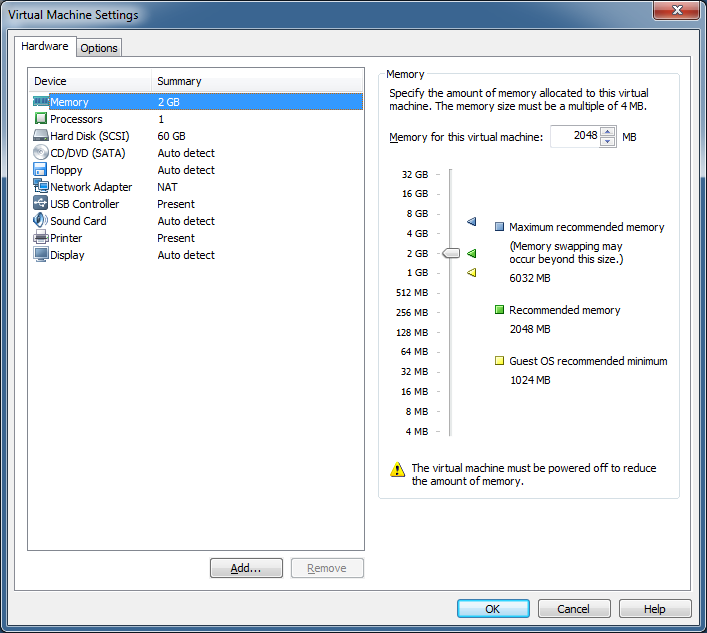
Task: Click the Display monitor icon
Action: tap(41, 255)
